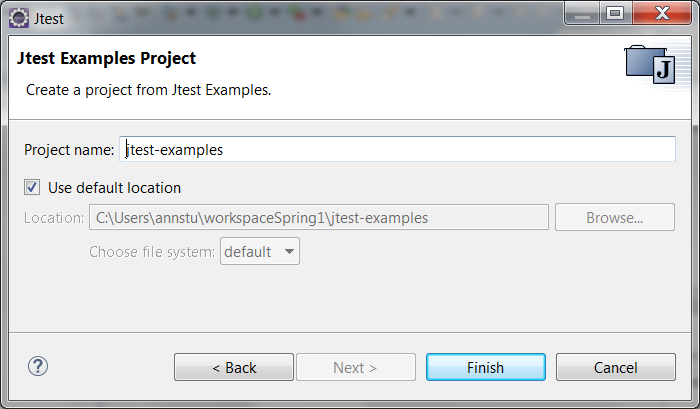Focus the Project name text field
The image size is (700, 409).
(397, 150)
